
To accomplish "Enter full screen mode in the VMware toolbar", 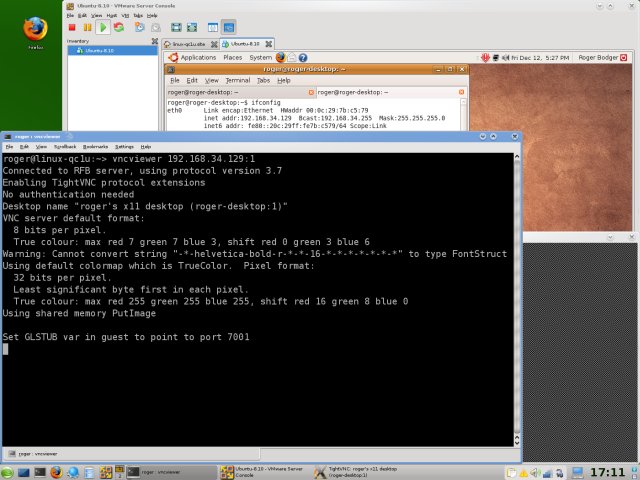I will pyautogui.click(x=176, y=27).
